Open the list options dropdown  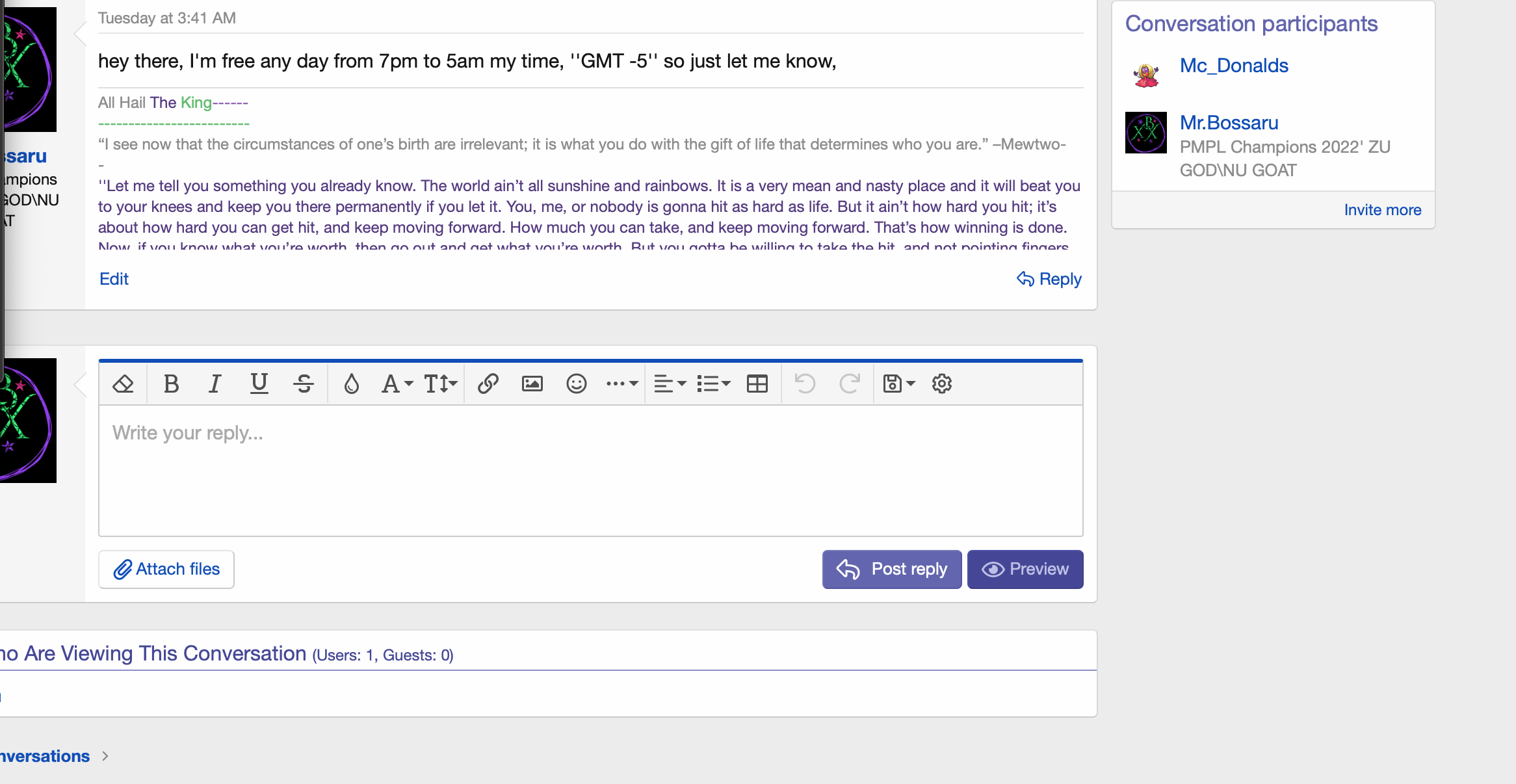coord(714,384)
